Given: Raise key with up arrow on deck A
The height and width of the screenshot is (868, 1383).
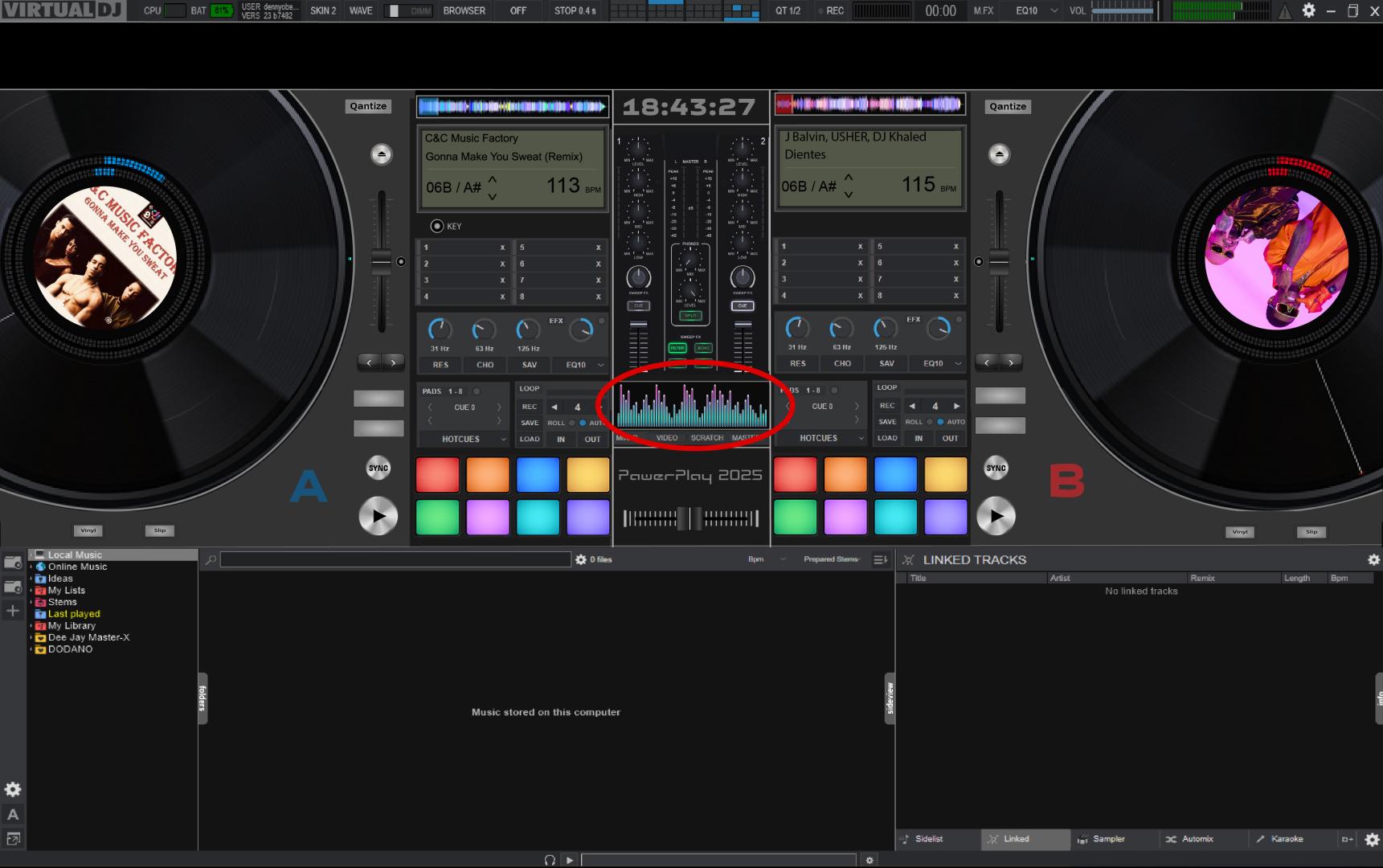Looking at the screenshot, I should (493, 179).
